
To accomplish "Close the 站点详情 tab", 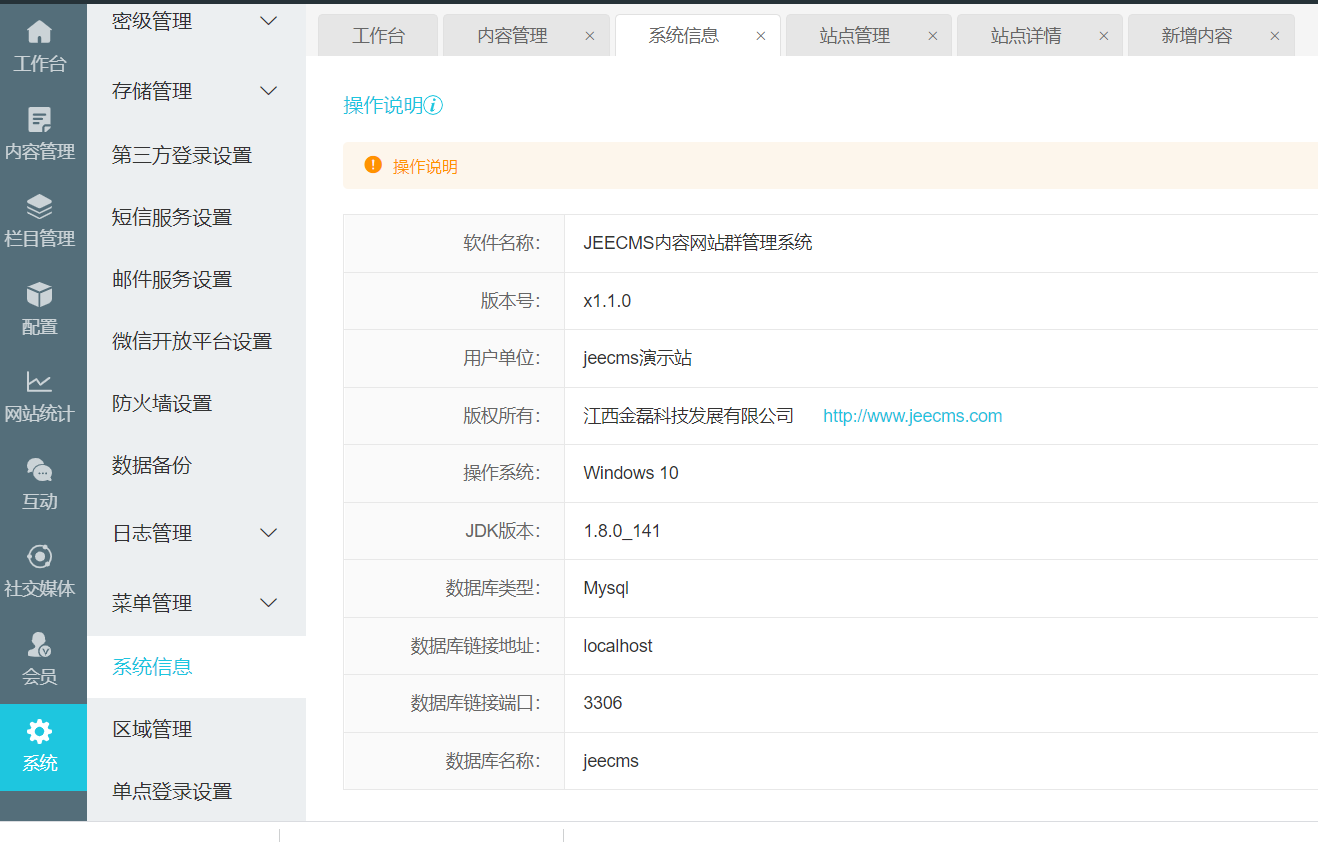I will click(1104, 36).
